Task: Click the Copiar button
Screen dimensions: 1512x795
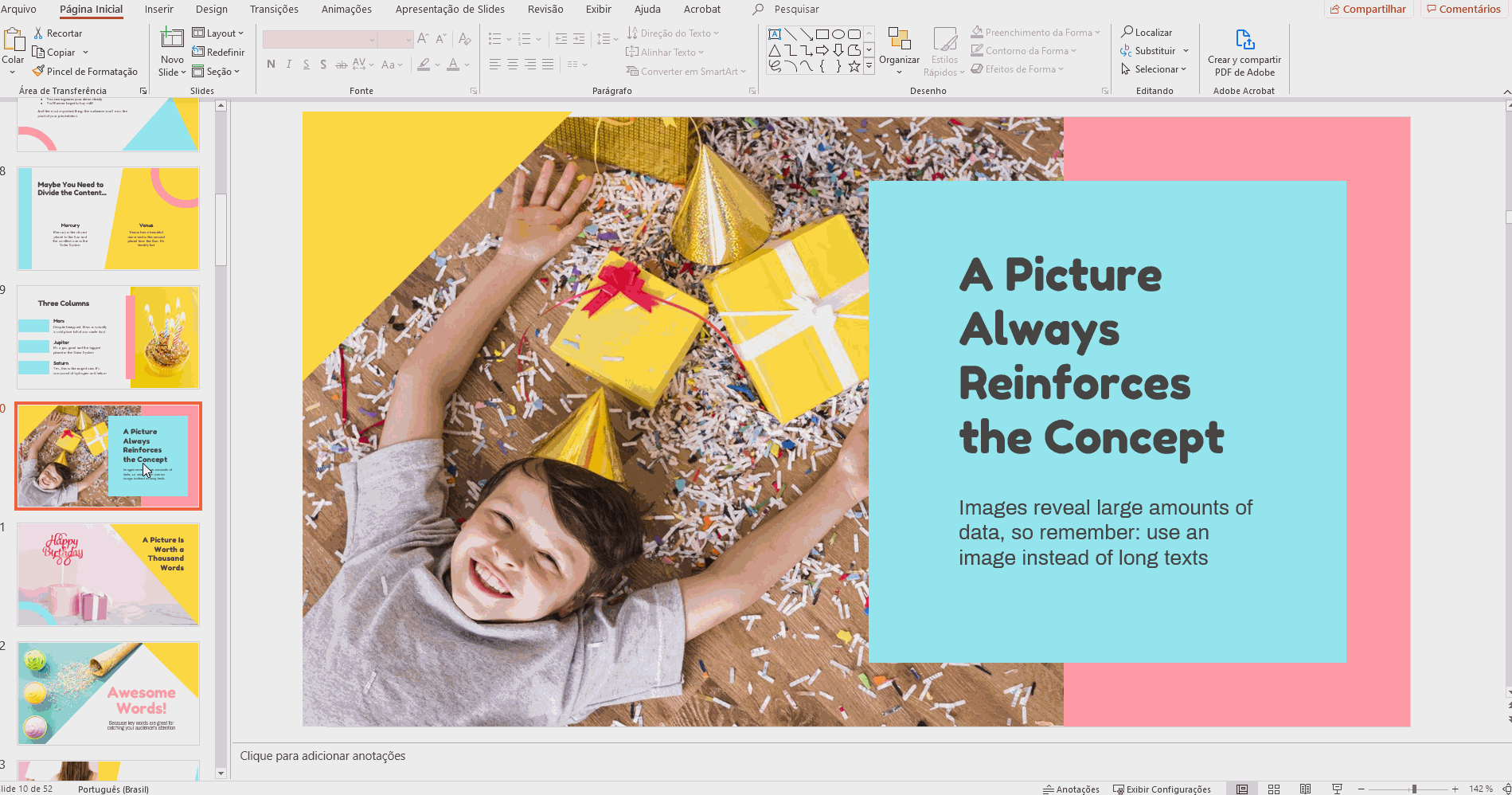Action: pyautogui.click(x=54, y=52)
